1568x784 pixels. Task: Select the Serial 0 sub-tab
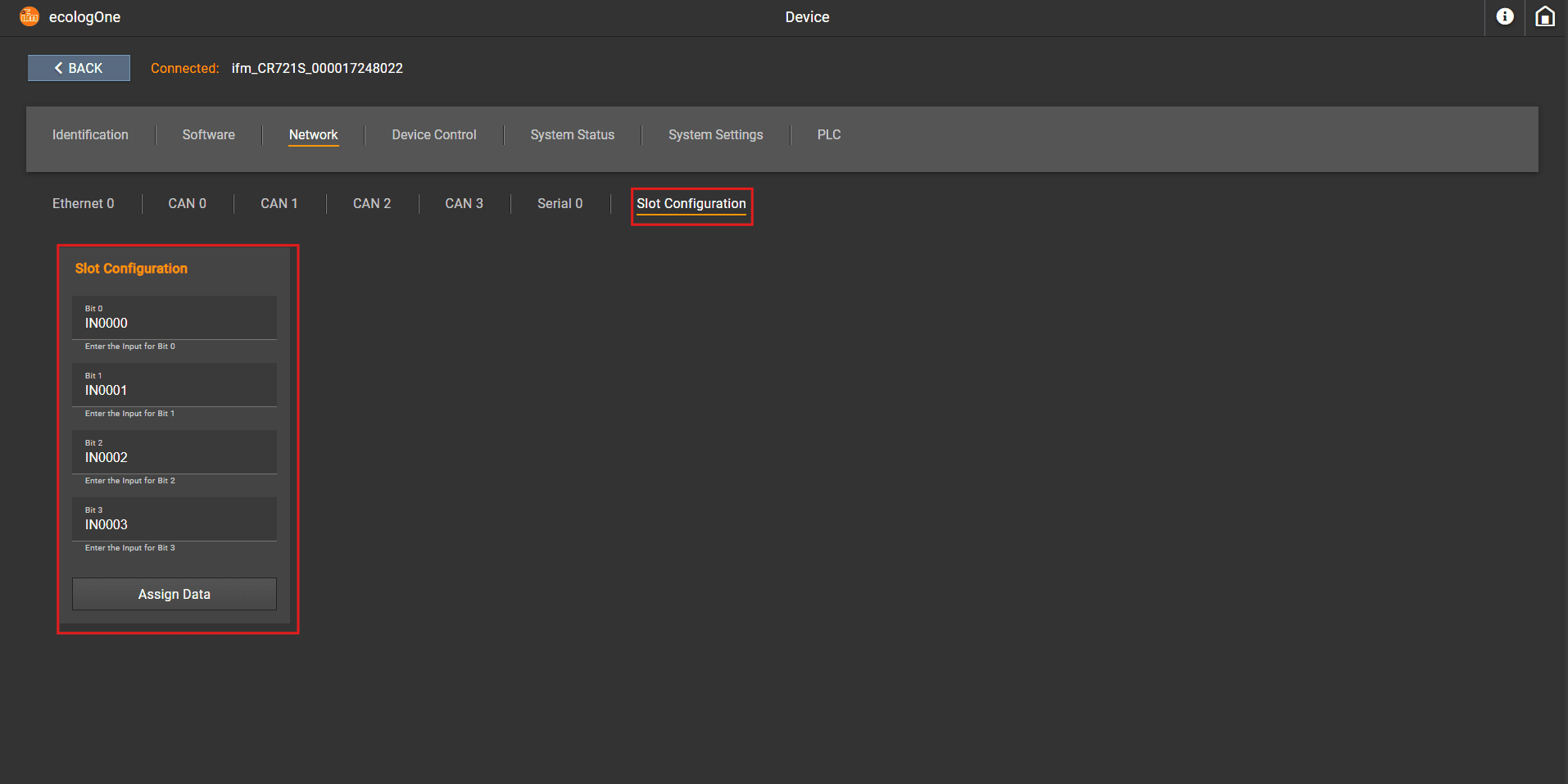coord(560,204)
